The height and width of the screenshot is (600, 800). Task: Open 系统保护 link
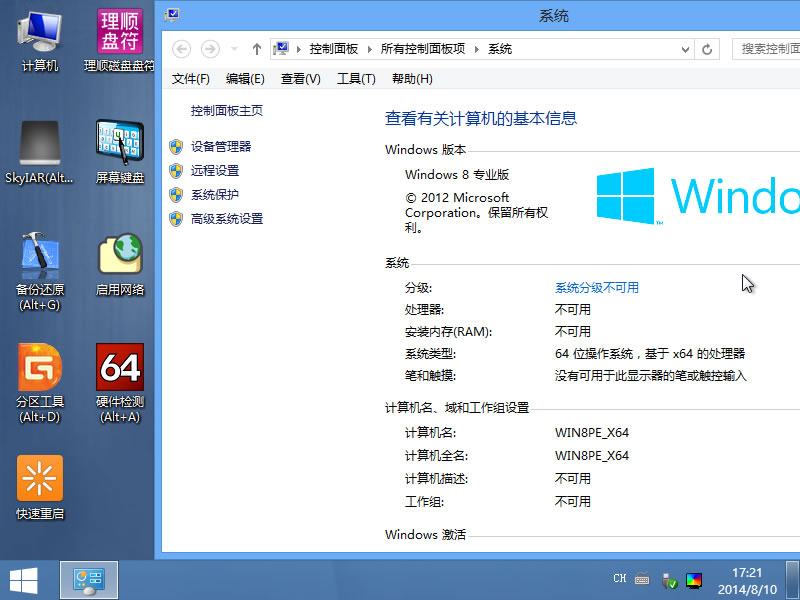click(x=215, y=195)
